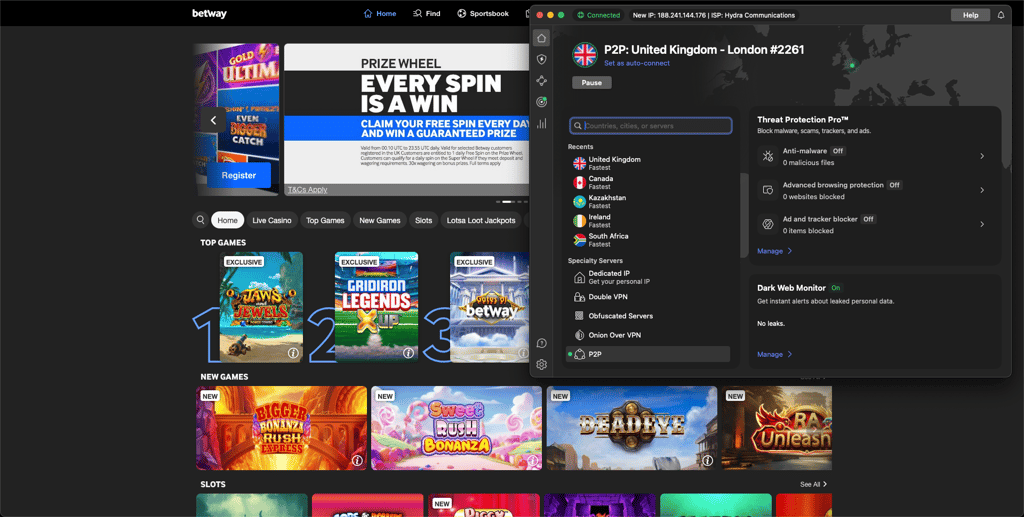Toggle Ad and tracker blocker Off badge

[868, 219]
